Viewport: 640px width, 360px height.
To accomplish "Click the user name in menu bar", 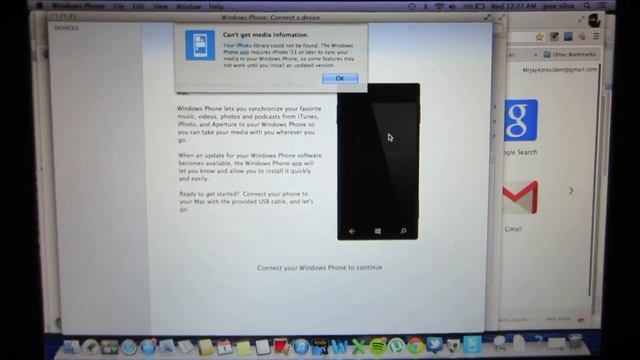I will (x=559, y=6).
